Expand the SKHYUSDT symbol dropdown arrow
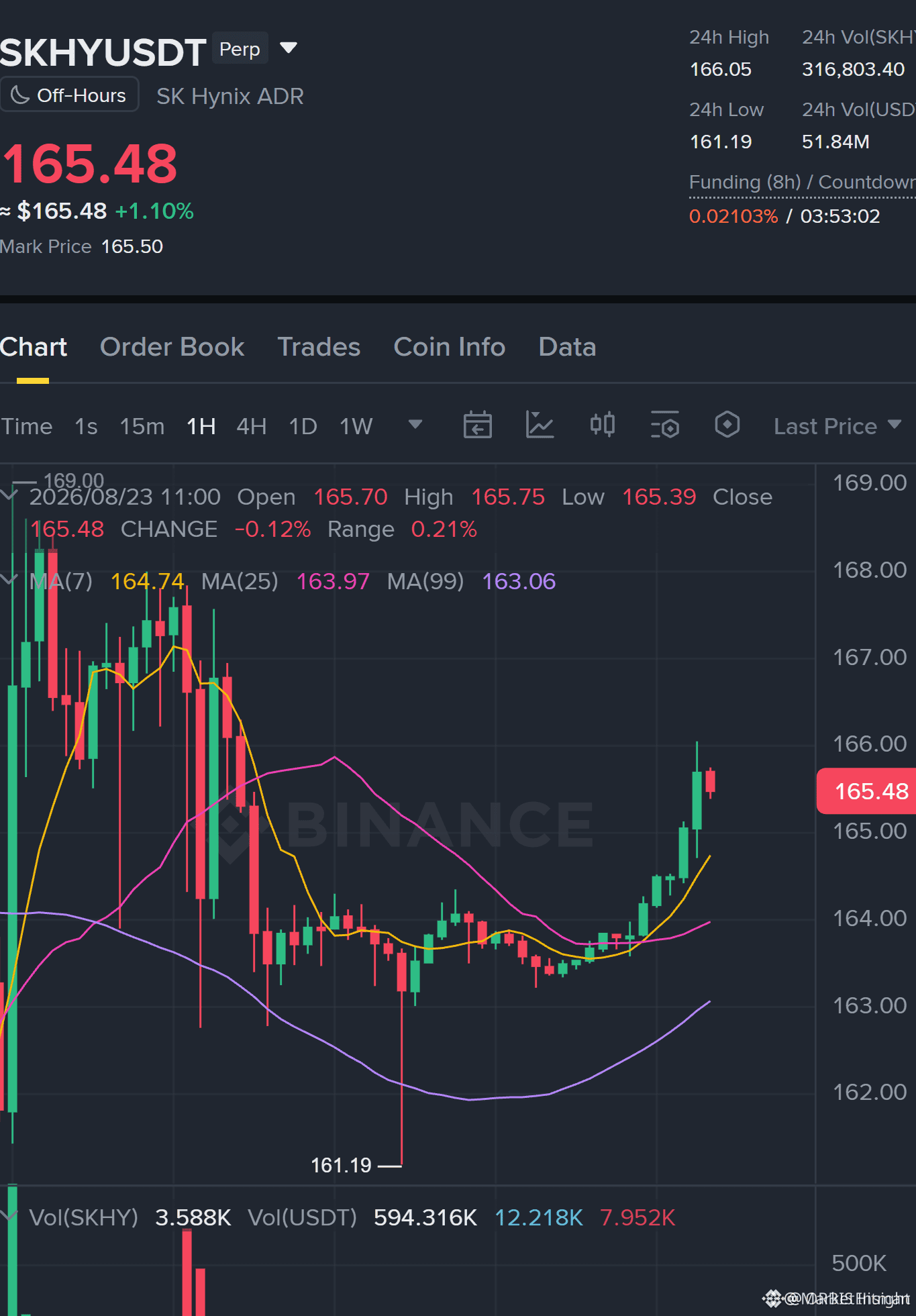 point(289,48)
